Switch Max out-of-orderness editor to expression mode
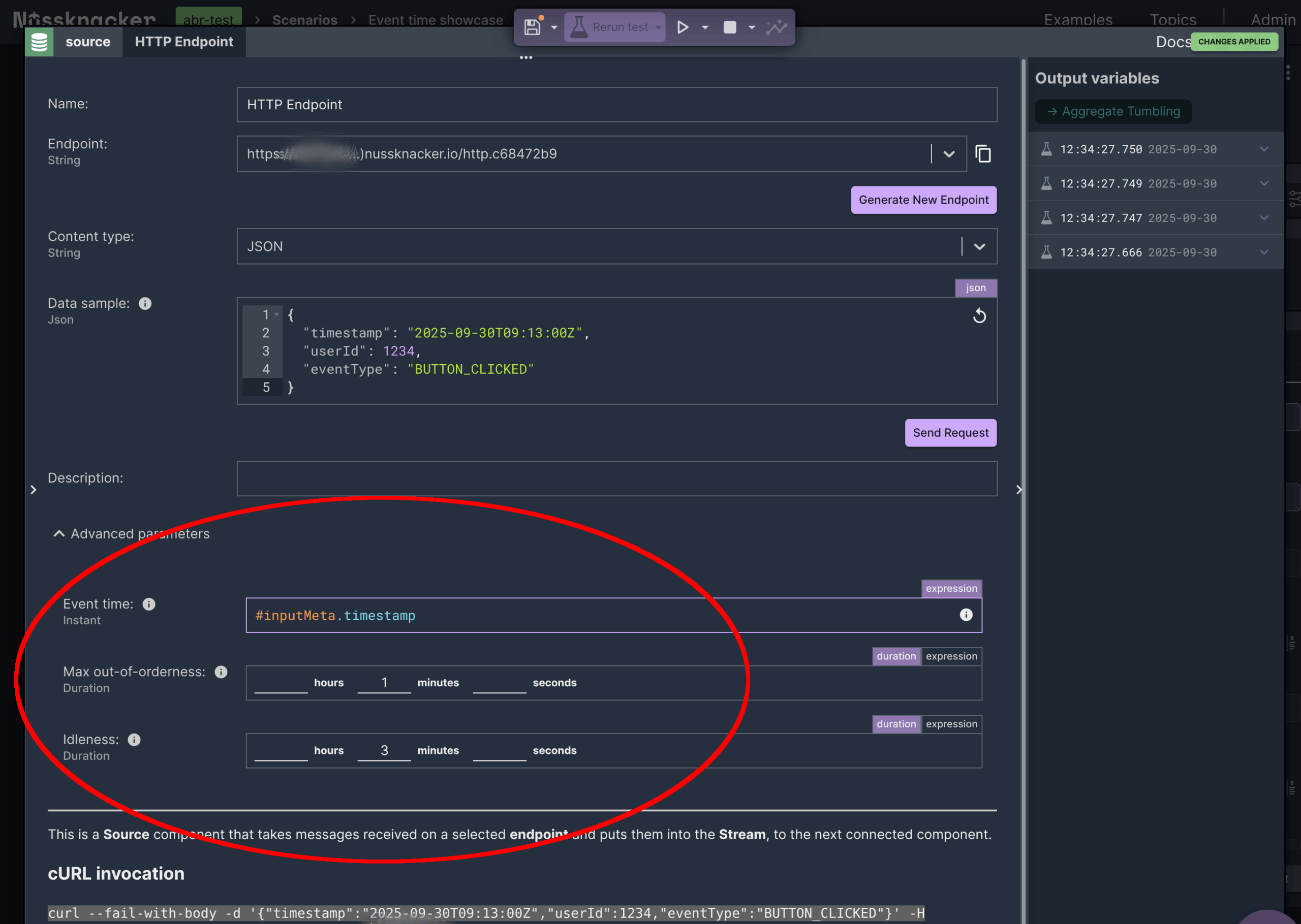 951,656
